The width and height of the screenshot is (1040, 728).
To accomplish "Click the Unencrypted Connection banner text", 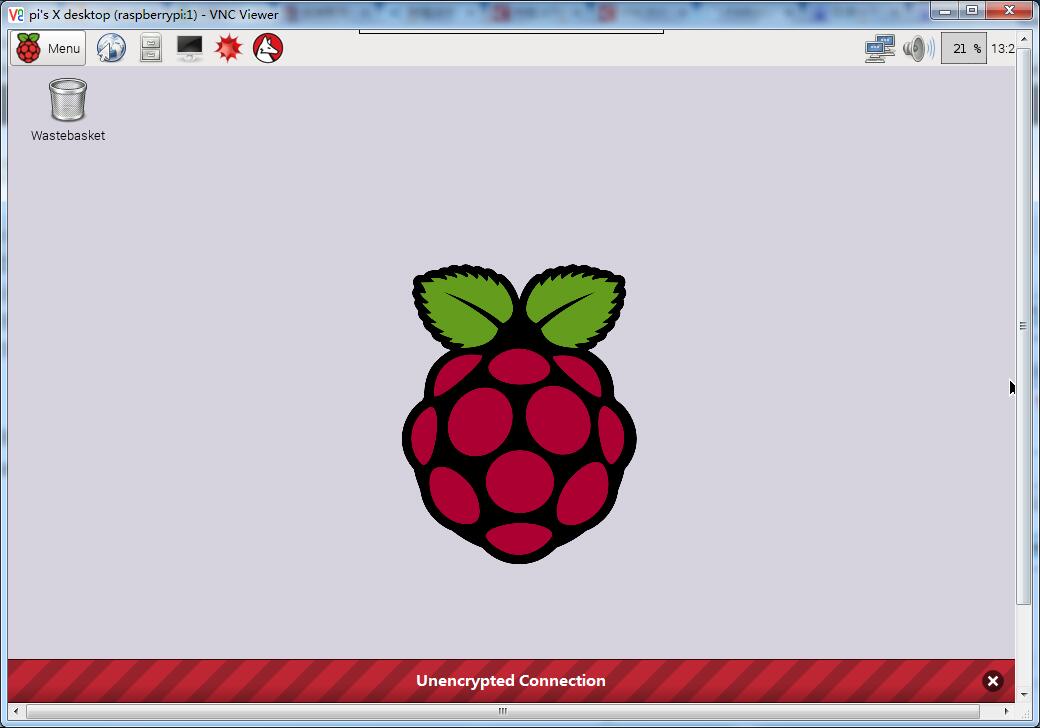I will (x=511, y=681).
